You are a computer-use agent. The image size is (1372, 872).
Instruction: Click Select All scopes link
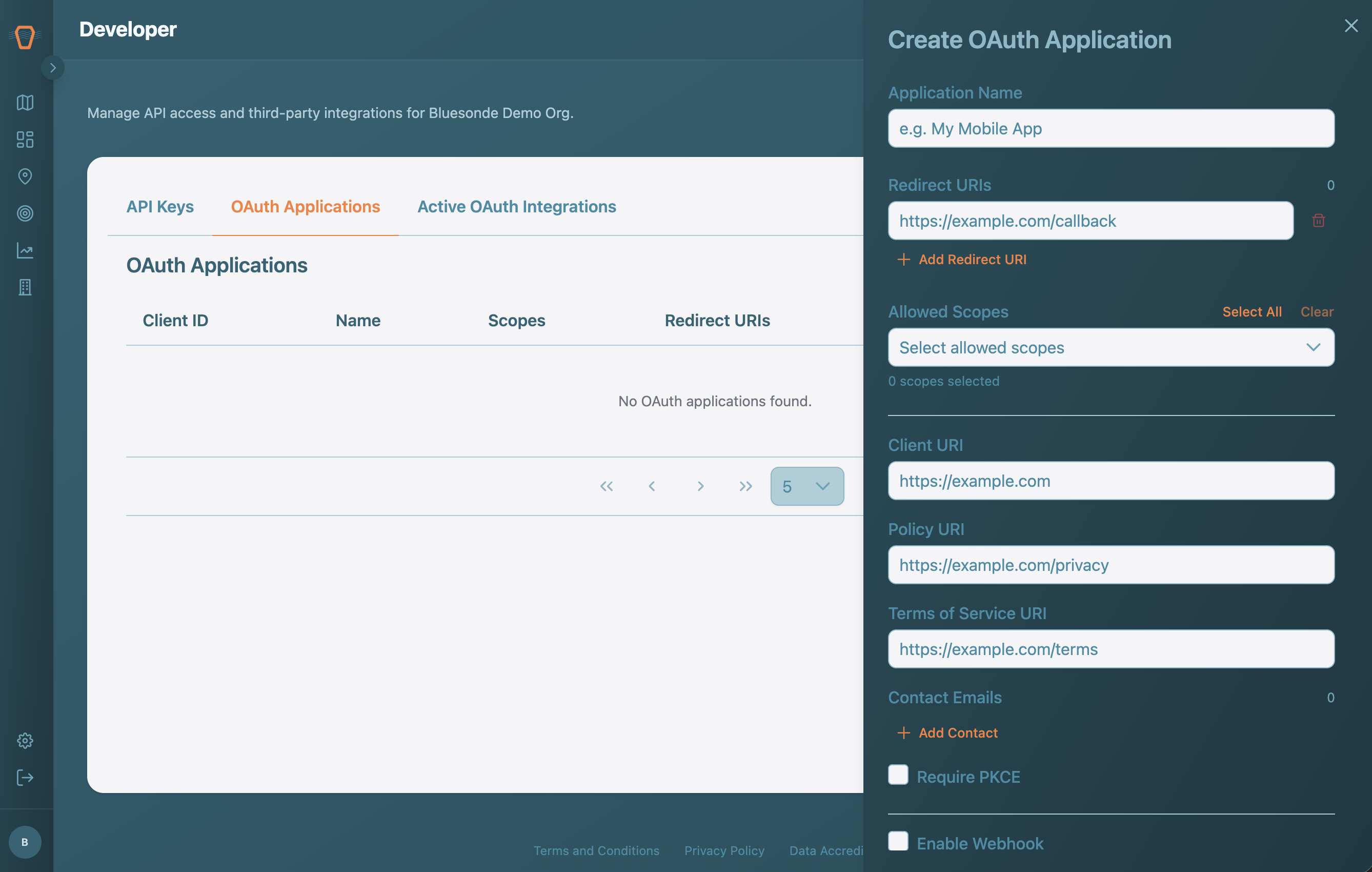pos(1252,312)
